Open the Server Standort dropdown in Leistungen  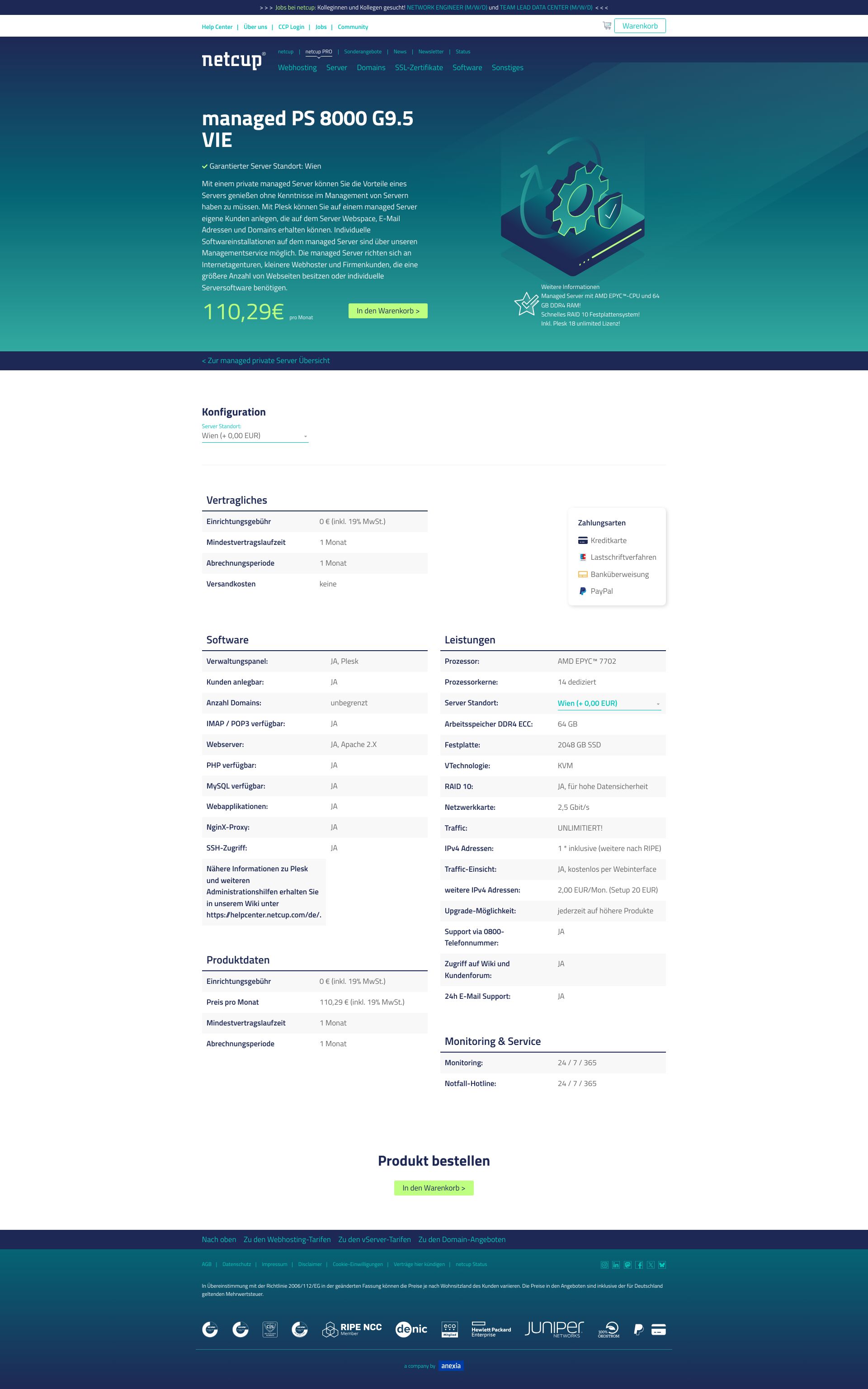coord(609,704)
